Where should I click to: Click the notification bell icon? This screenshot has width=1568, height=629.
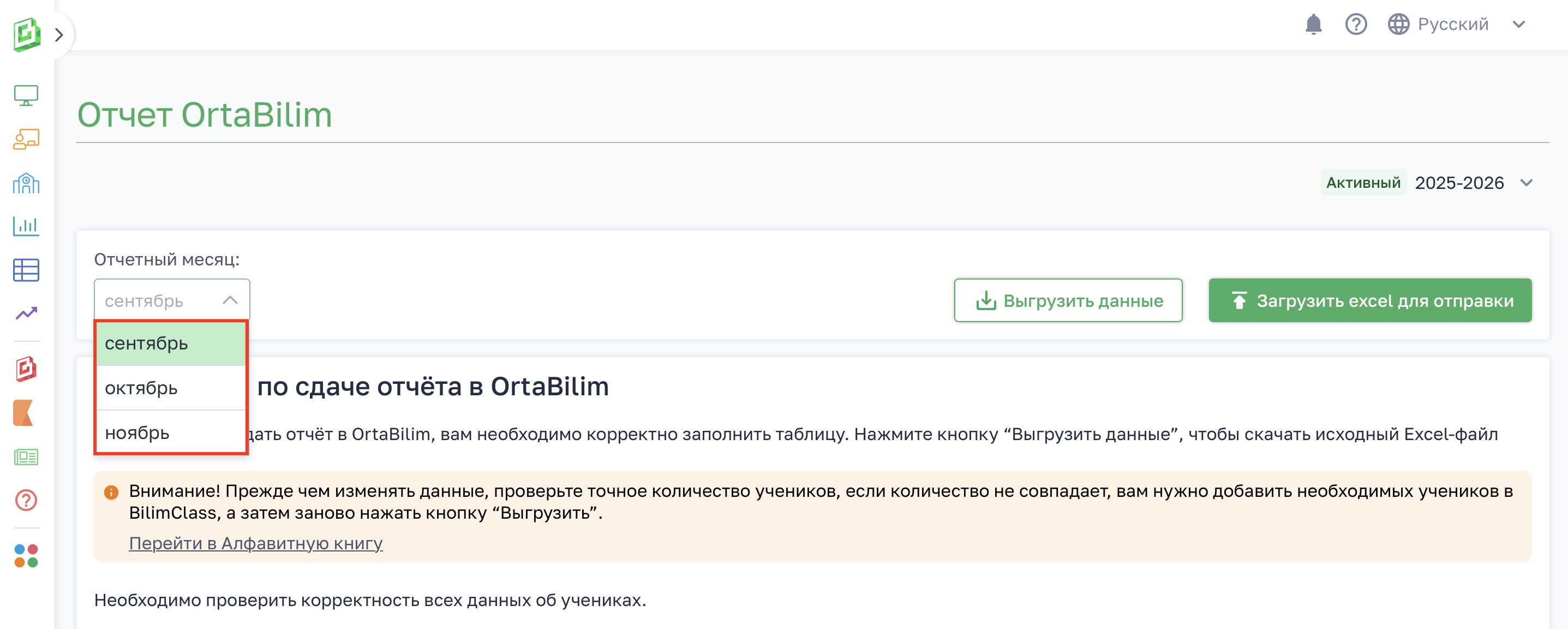pyautogui.click(x=1313, y=25)
